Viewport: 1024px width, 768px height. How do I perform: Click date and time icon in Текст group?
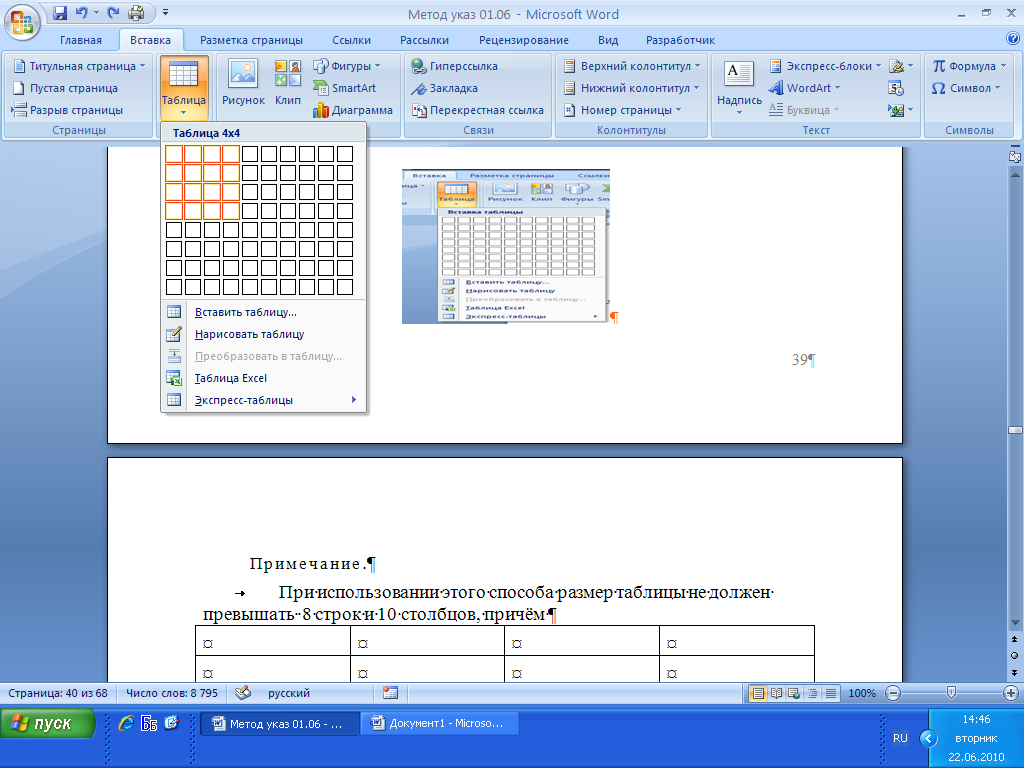(x=896, y=88)
